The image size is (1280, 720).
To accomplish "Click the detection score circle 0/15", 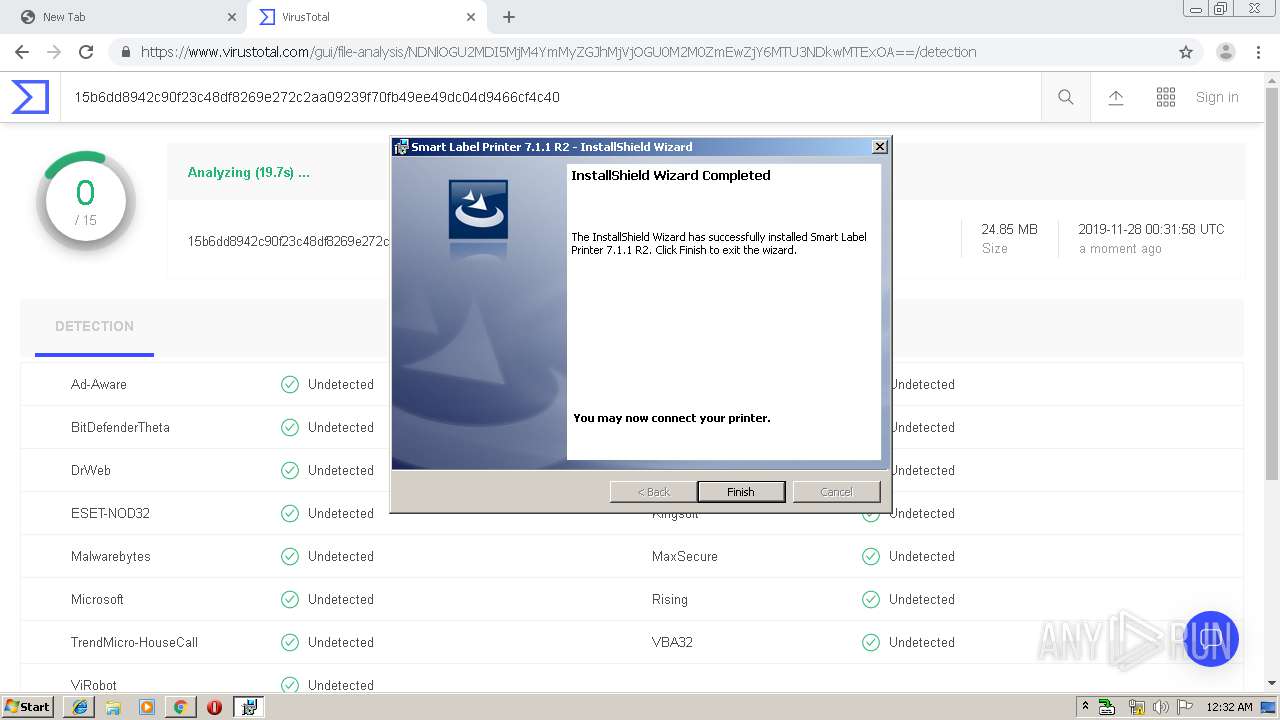I will (x=85, y=201).
